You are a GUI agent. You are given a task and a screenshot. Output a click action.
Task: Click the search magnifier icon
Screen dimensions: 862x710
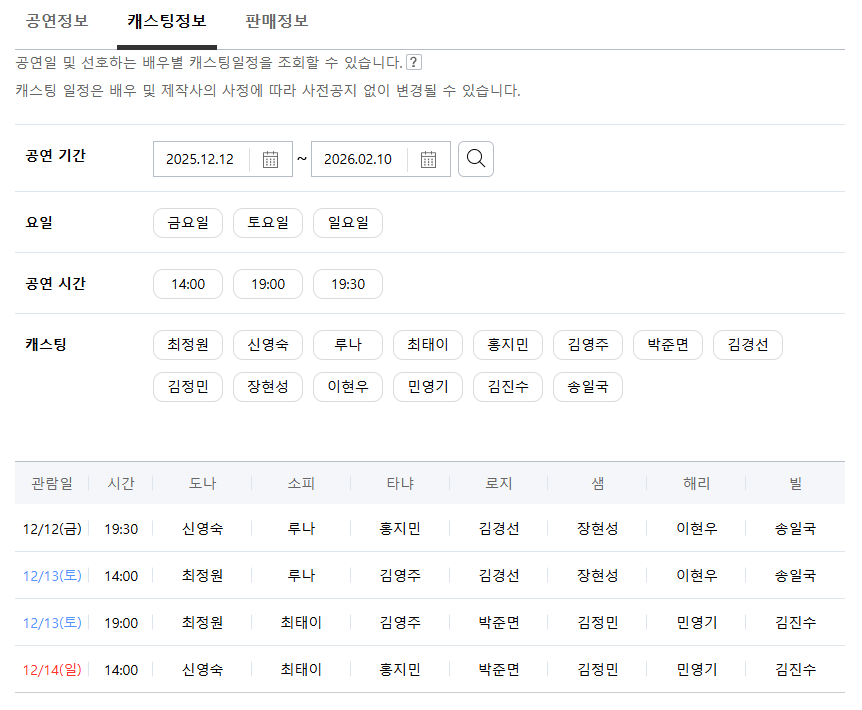pyautogui.click(x=476, y=158)
